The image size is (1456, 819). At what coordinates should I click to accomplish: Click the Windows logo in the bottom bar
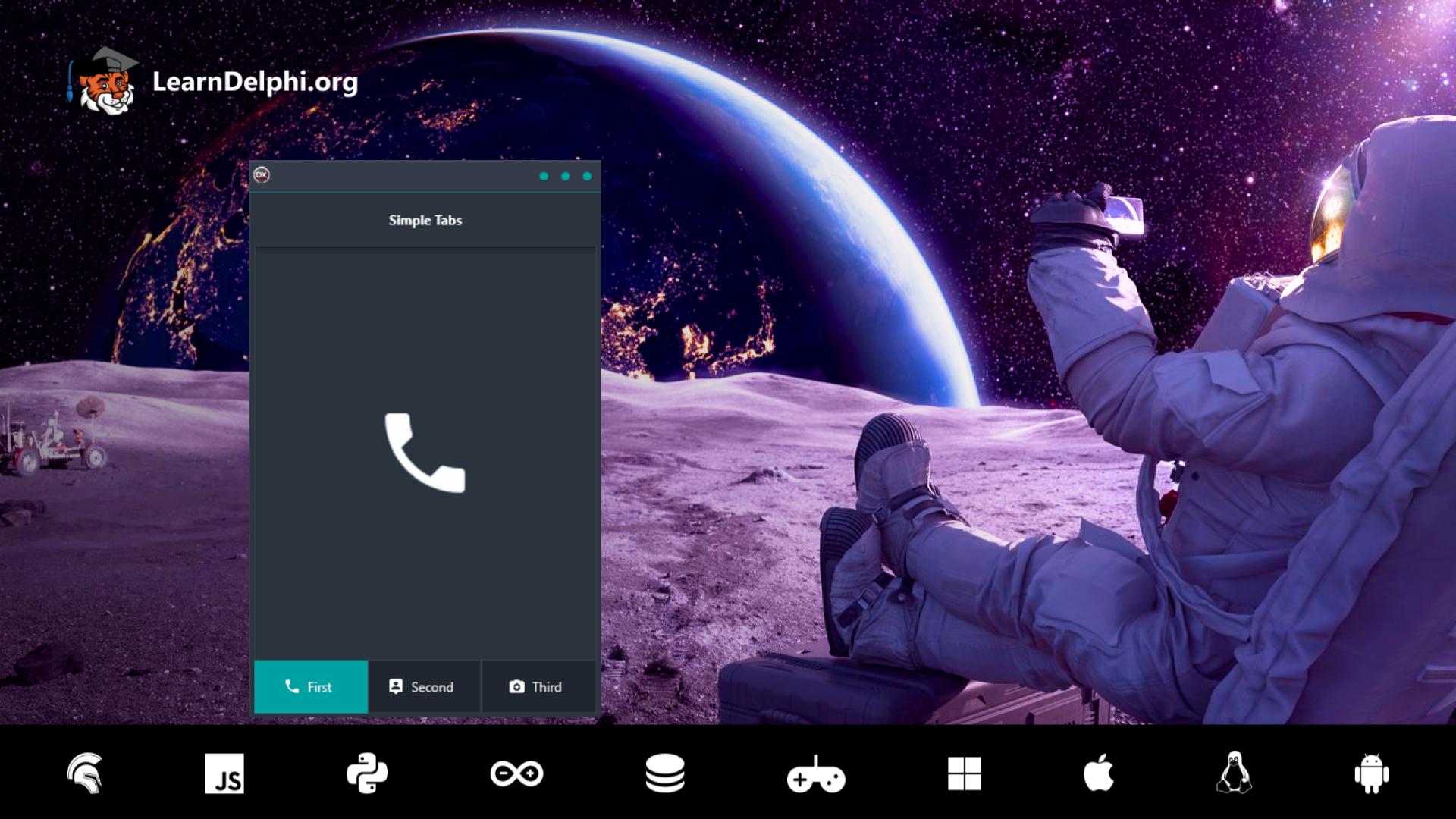tap(963, 775)
